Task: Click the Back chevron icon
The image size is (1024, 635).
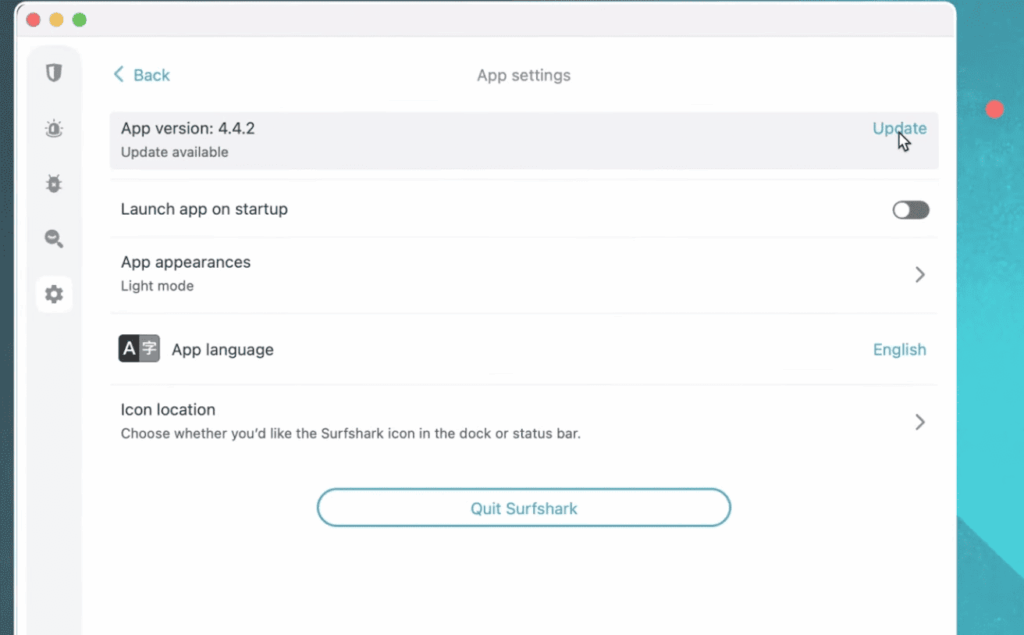Action: [119, 75]
